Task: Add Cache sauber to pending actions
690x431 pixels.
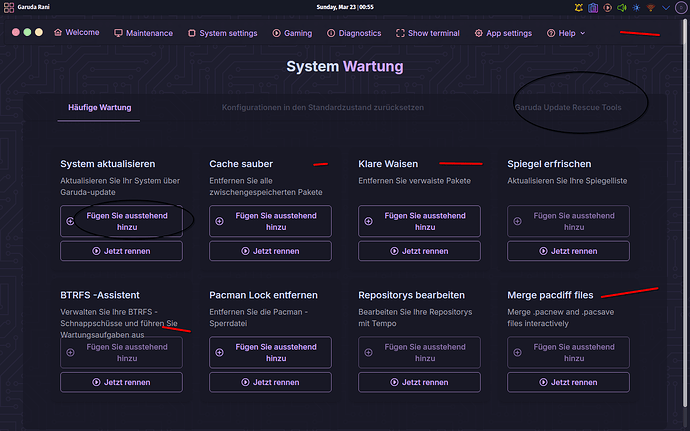Action: (x=270, y=221)
